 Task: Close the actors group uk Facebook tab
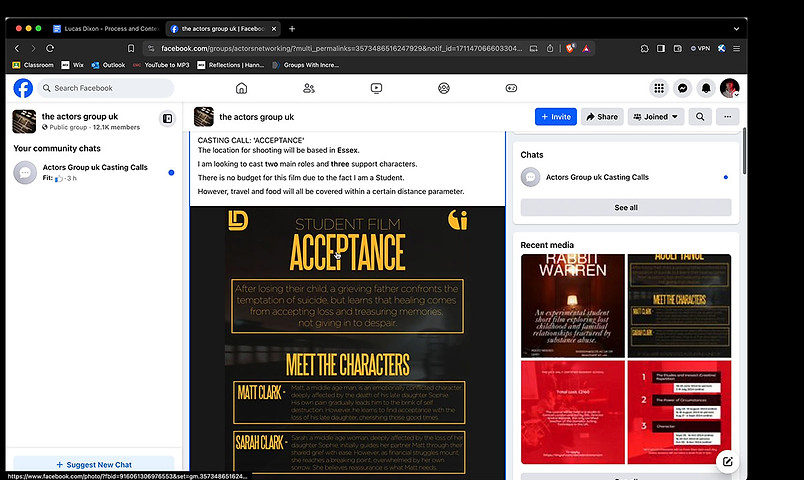coord(274,29)
